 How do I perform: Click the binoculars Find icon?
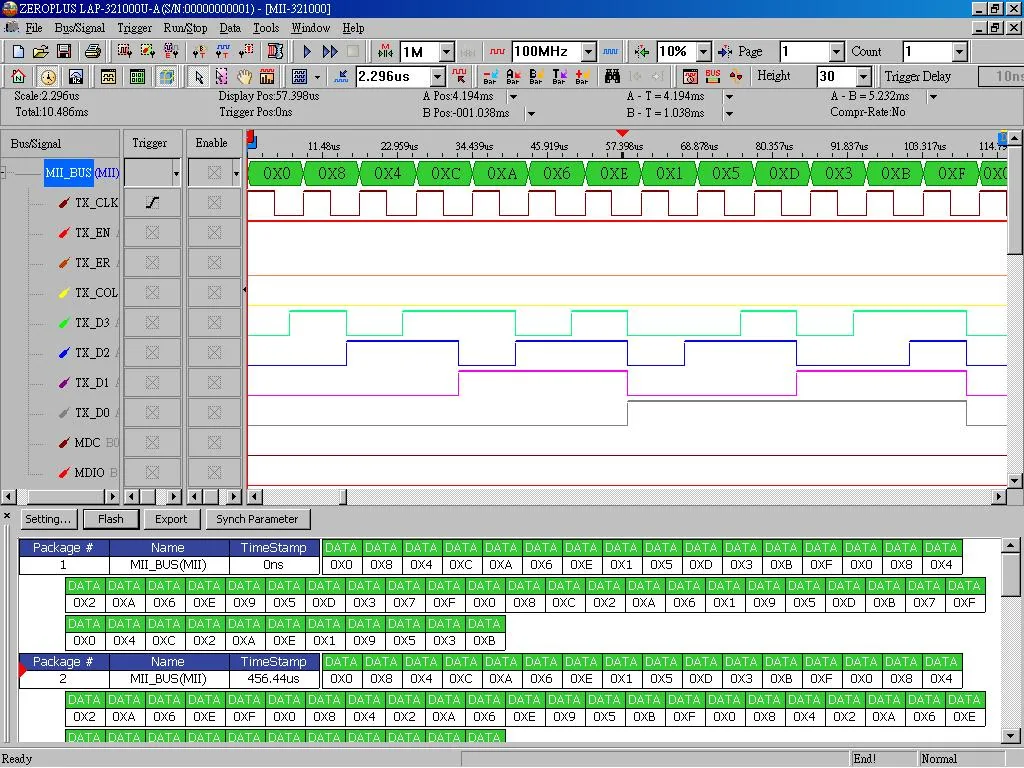pyautogui.click(x=612, y=76)
